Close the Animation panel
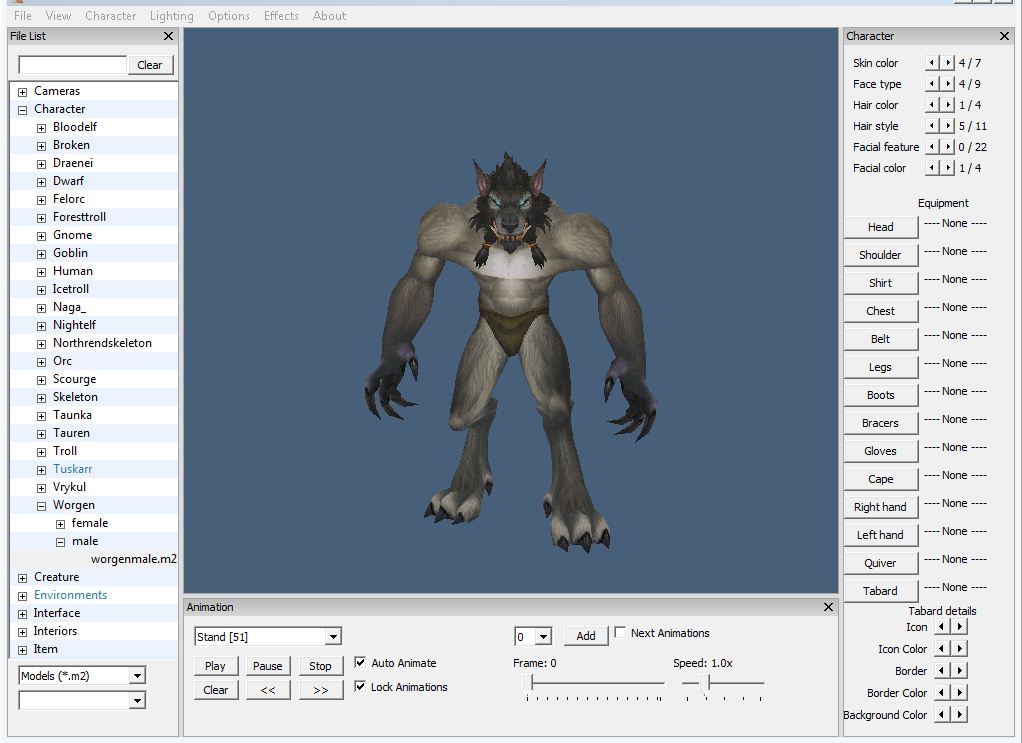This screenshot has height=743, width=1022. 828,607
